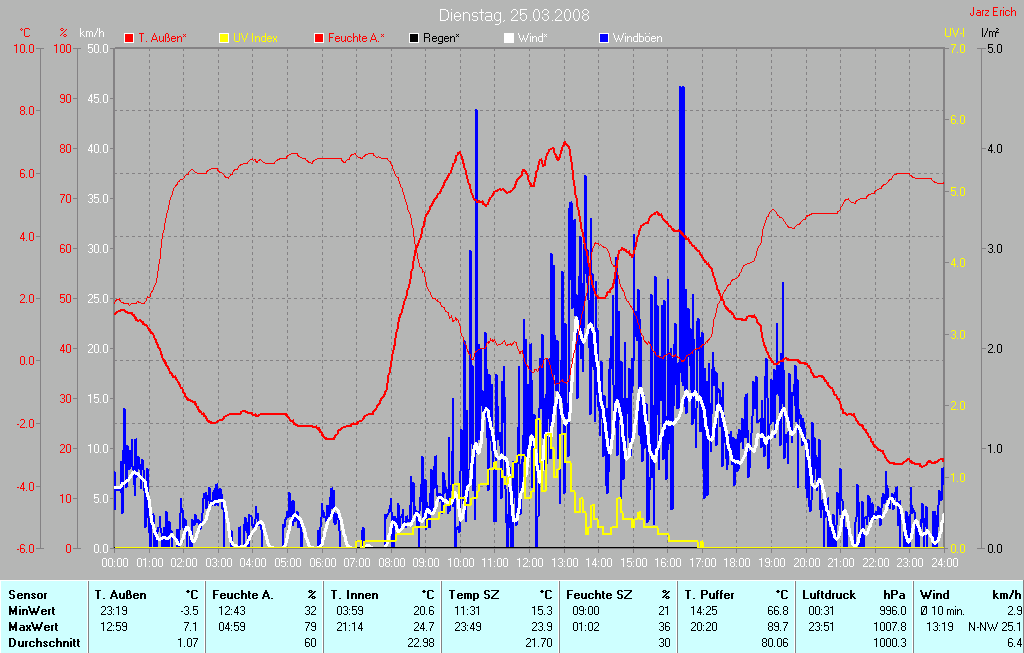Click the Feuchte SZ column header
The height and width of the screenshot is (653, 1024).
[595, 594]
